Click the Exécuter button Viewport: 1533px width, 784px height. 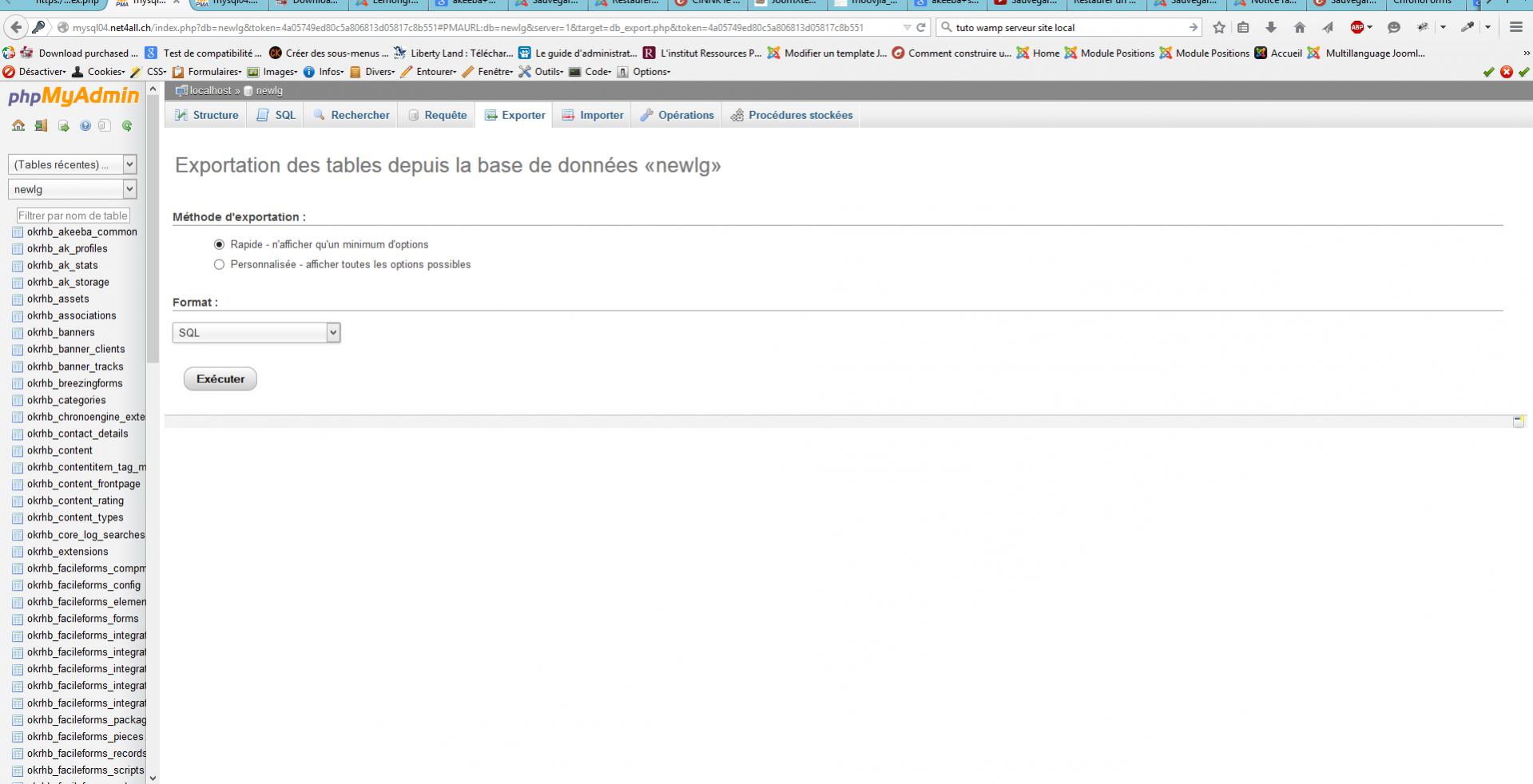pyautogui.click(x=220, y=379)
